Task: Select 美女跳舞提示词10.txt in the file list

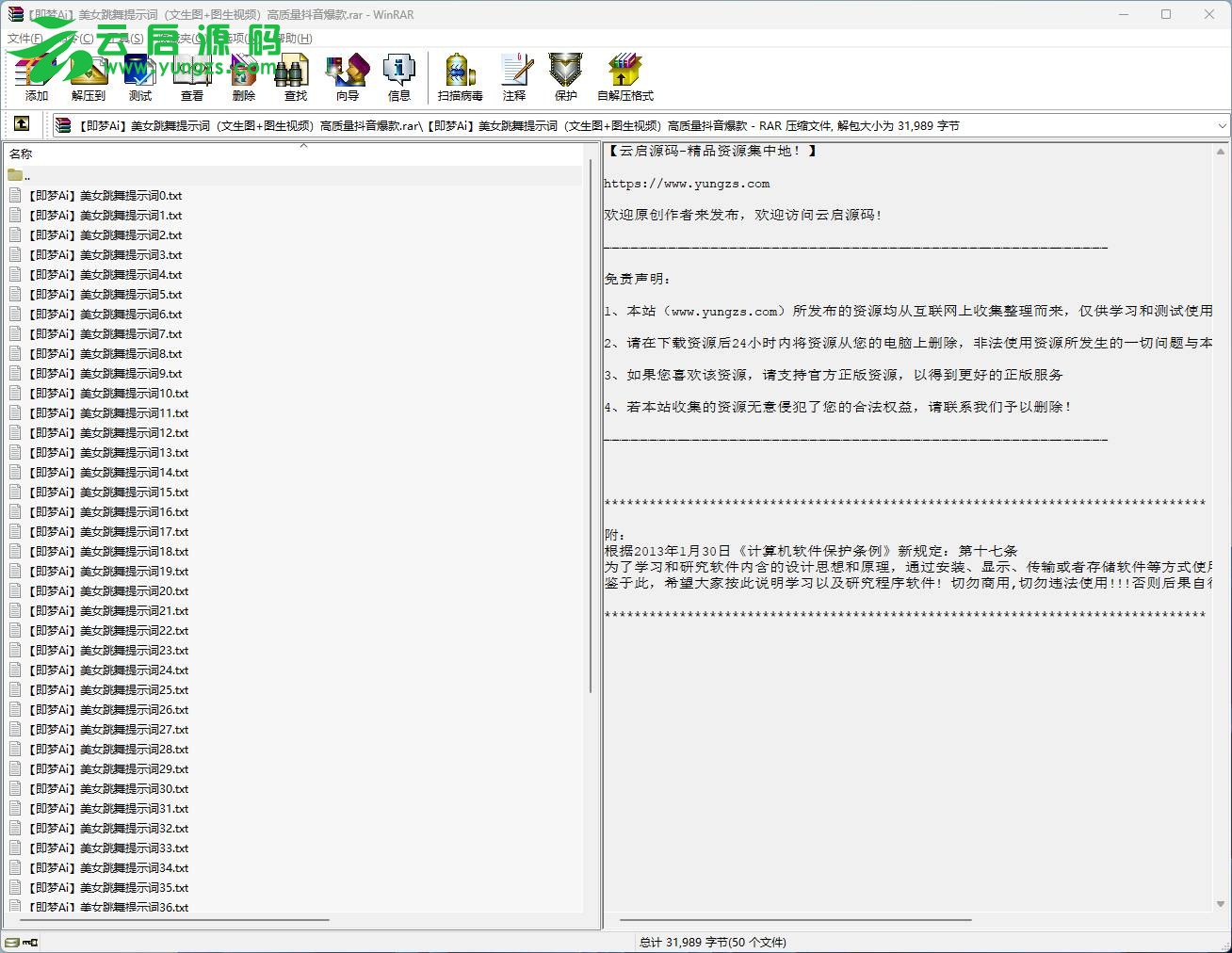Action: (x=107, y=394)
